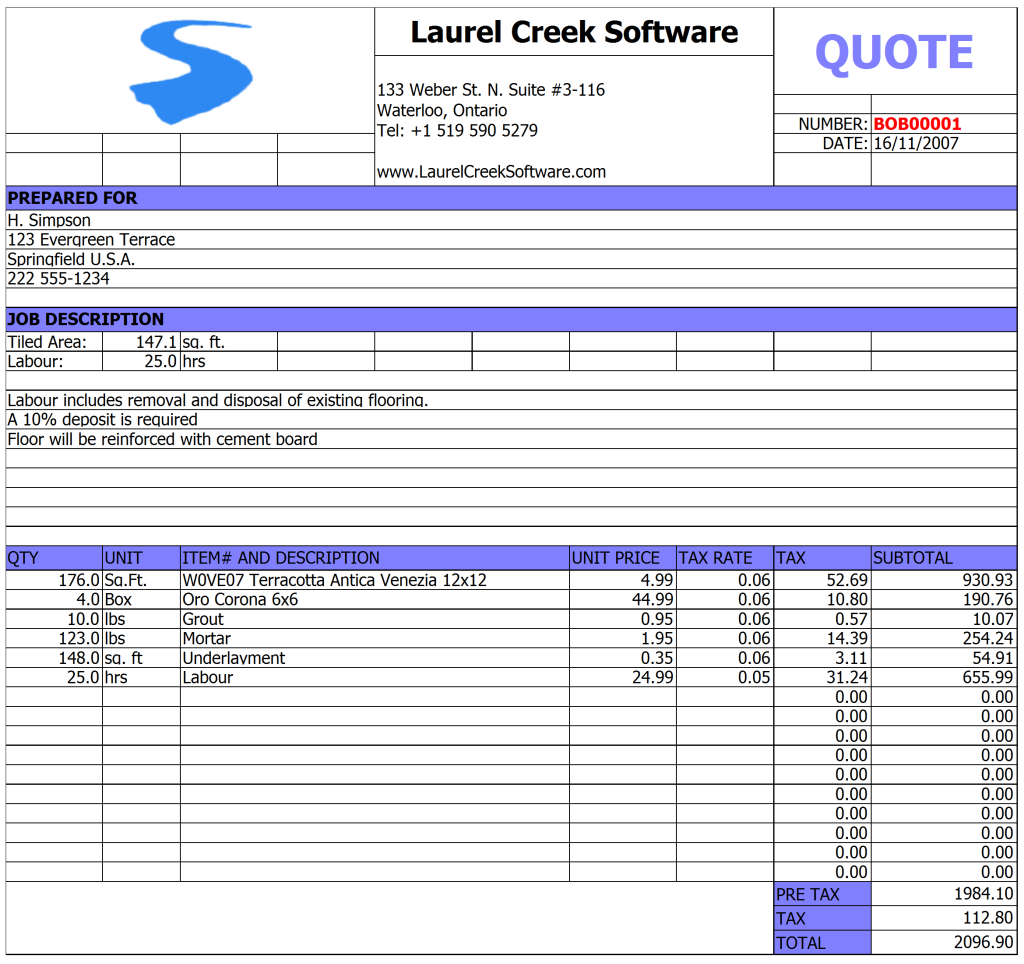The image size is (1024, 964).
Task: Click the JOB DESCRIPTION section header
Action: [x=85, y=319]
